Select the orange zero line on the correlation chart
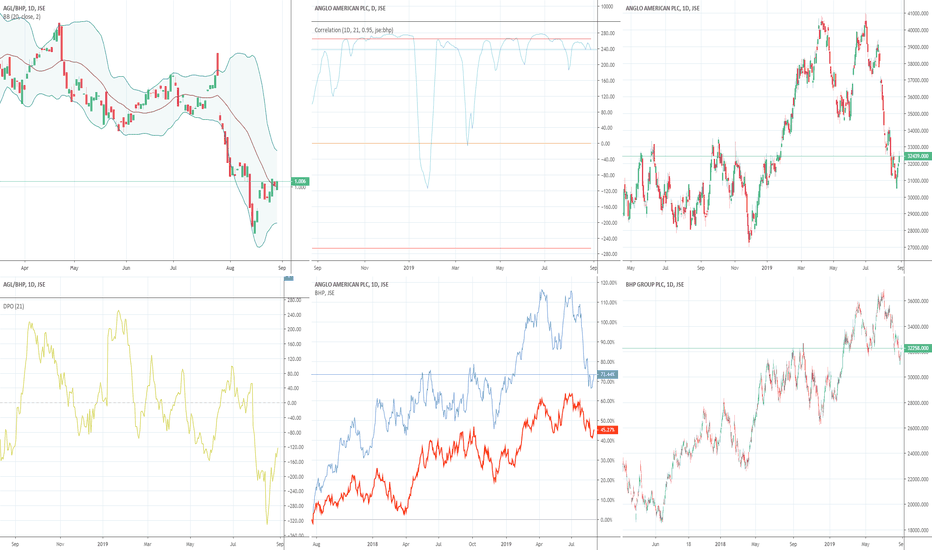Screen dimensions: 932x550 (x=452, y=143)
